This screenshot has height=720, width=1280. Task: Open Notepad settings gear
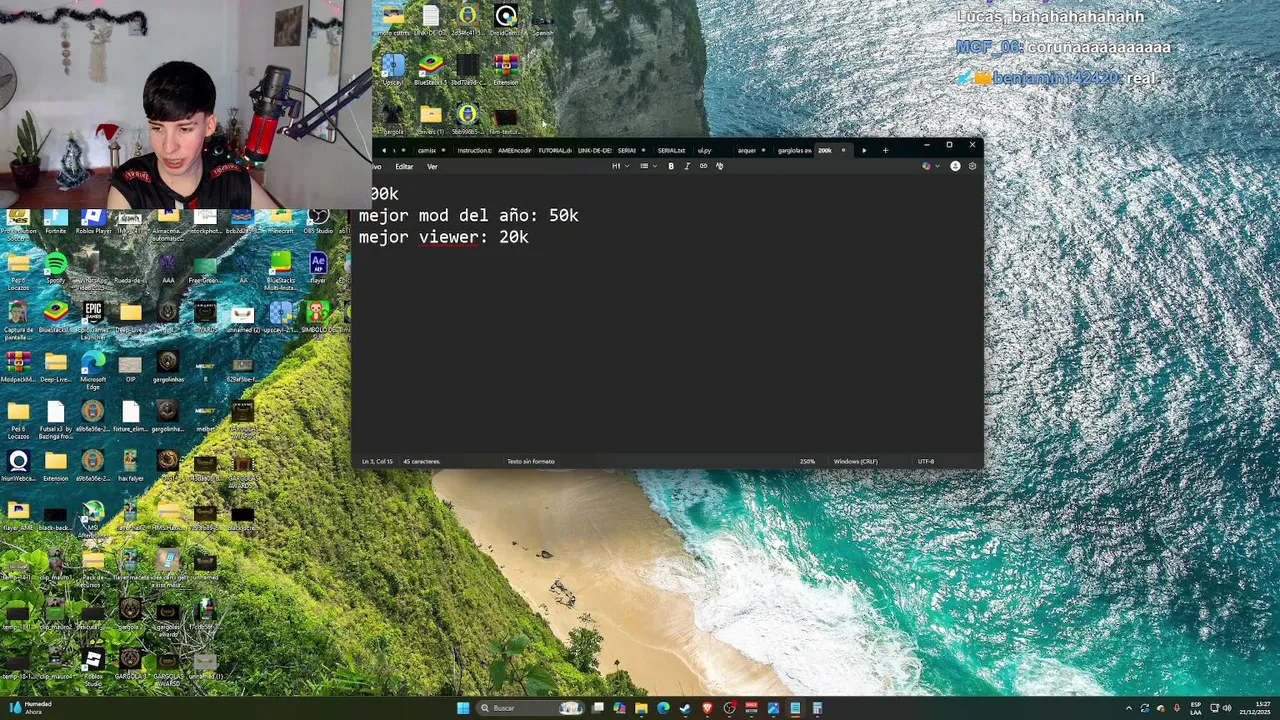pos(972,166)
